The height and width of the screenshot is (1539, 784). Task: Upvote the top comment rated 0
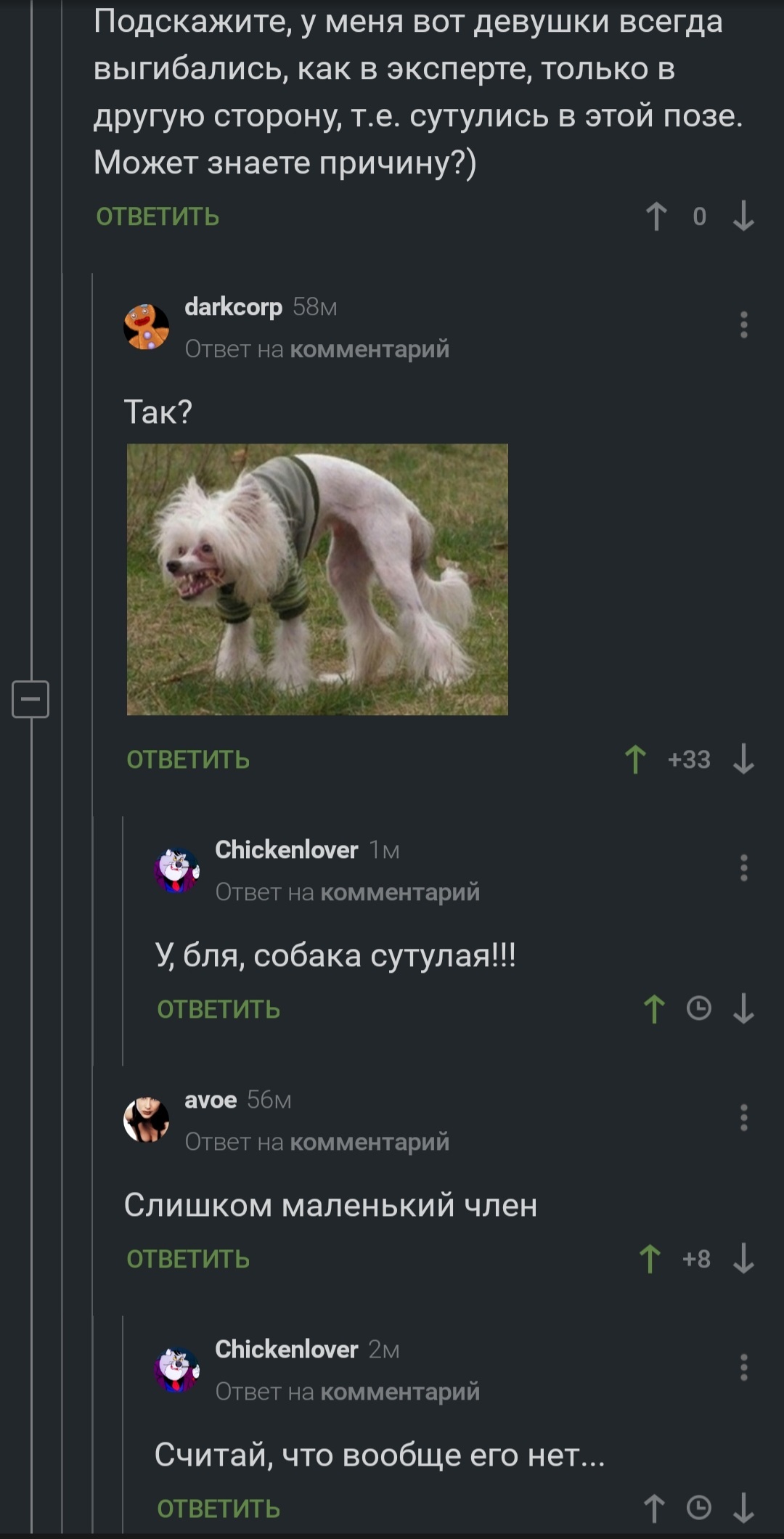pos(656,216)
